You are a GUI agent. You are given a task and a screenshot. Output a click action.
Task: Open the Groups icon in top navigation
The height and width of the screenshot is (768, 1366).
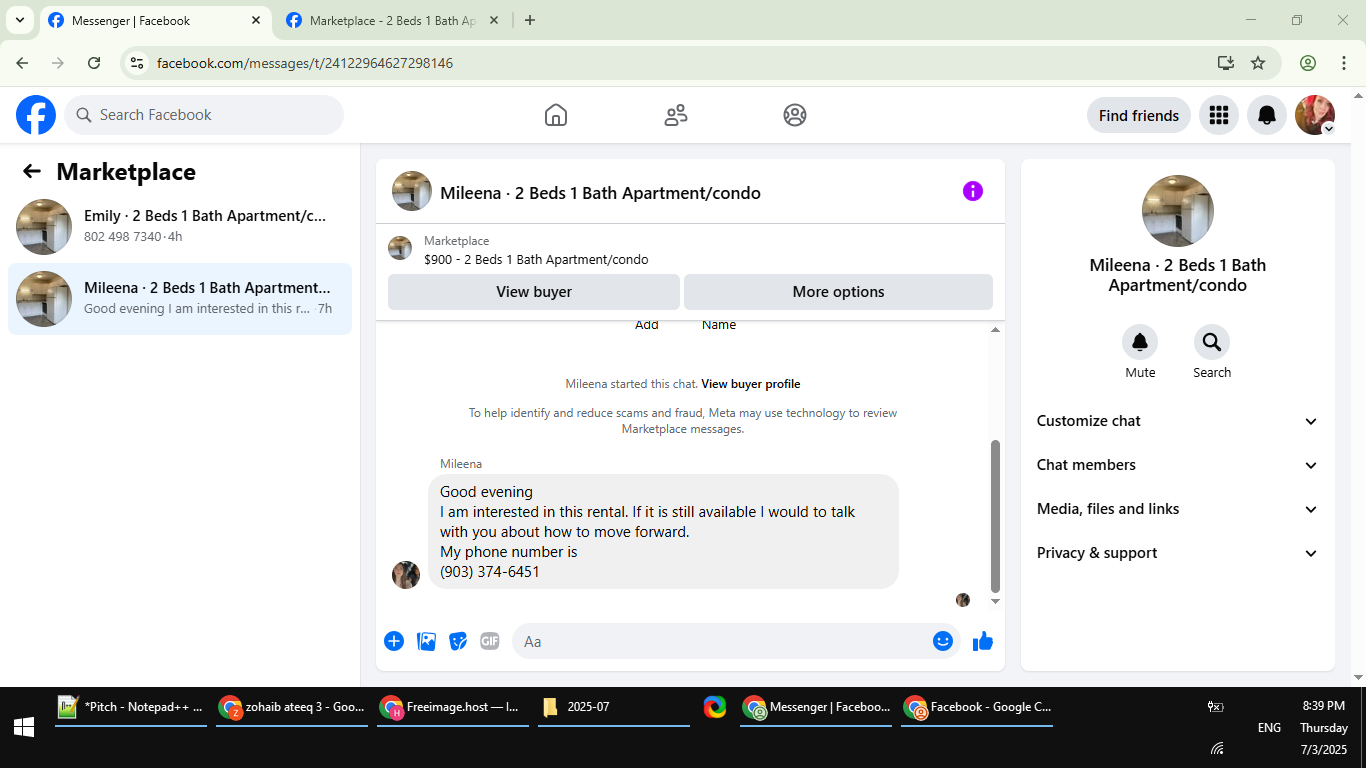795,115
